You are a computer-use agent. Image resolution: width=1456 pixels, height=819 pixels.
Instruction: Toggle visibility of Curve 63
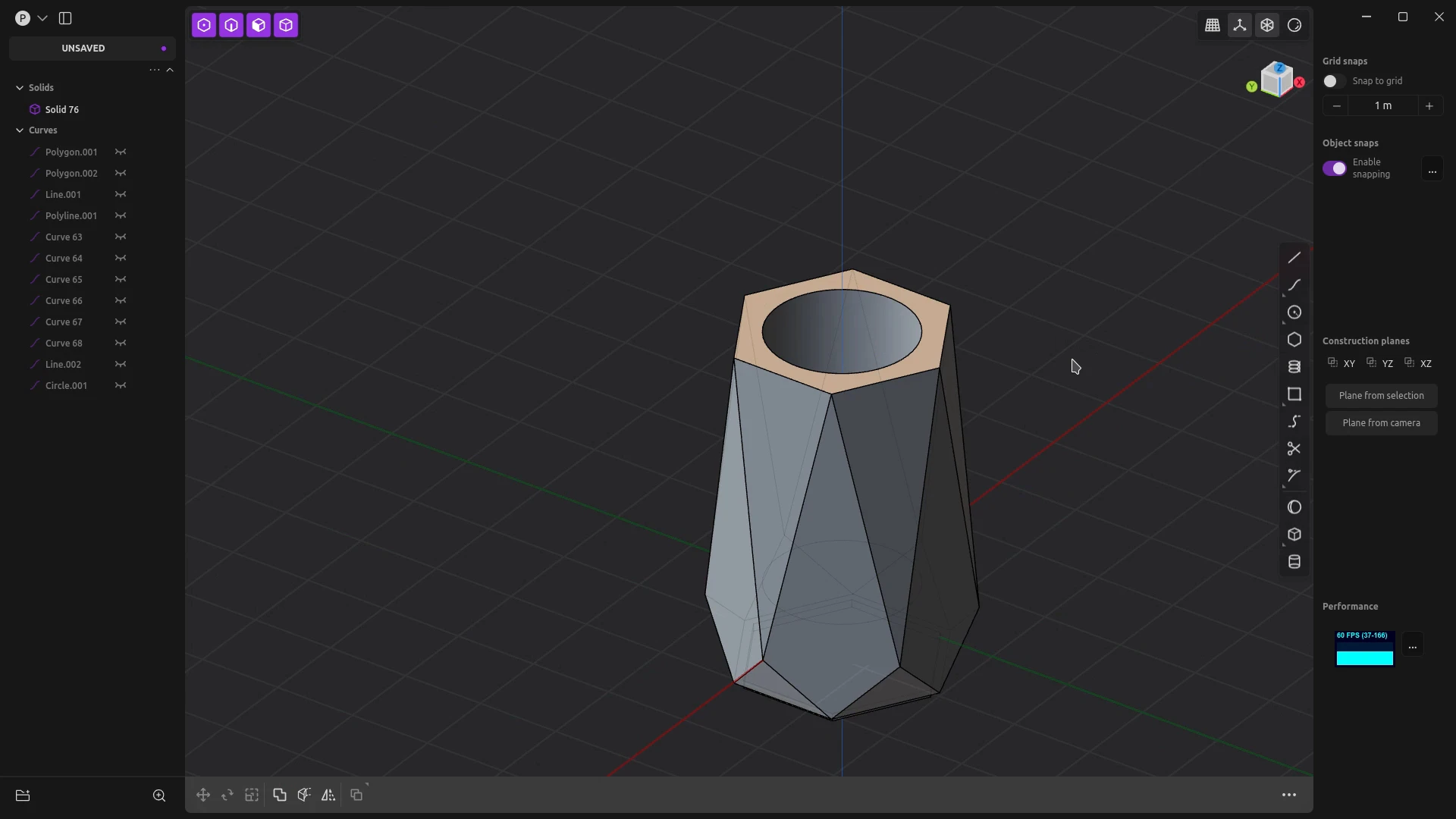pos(121,237)
